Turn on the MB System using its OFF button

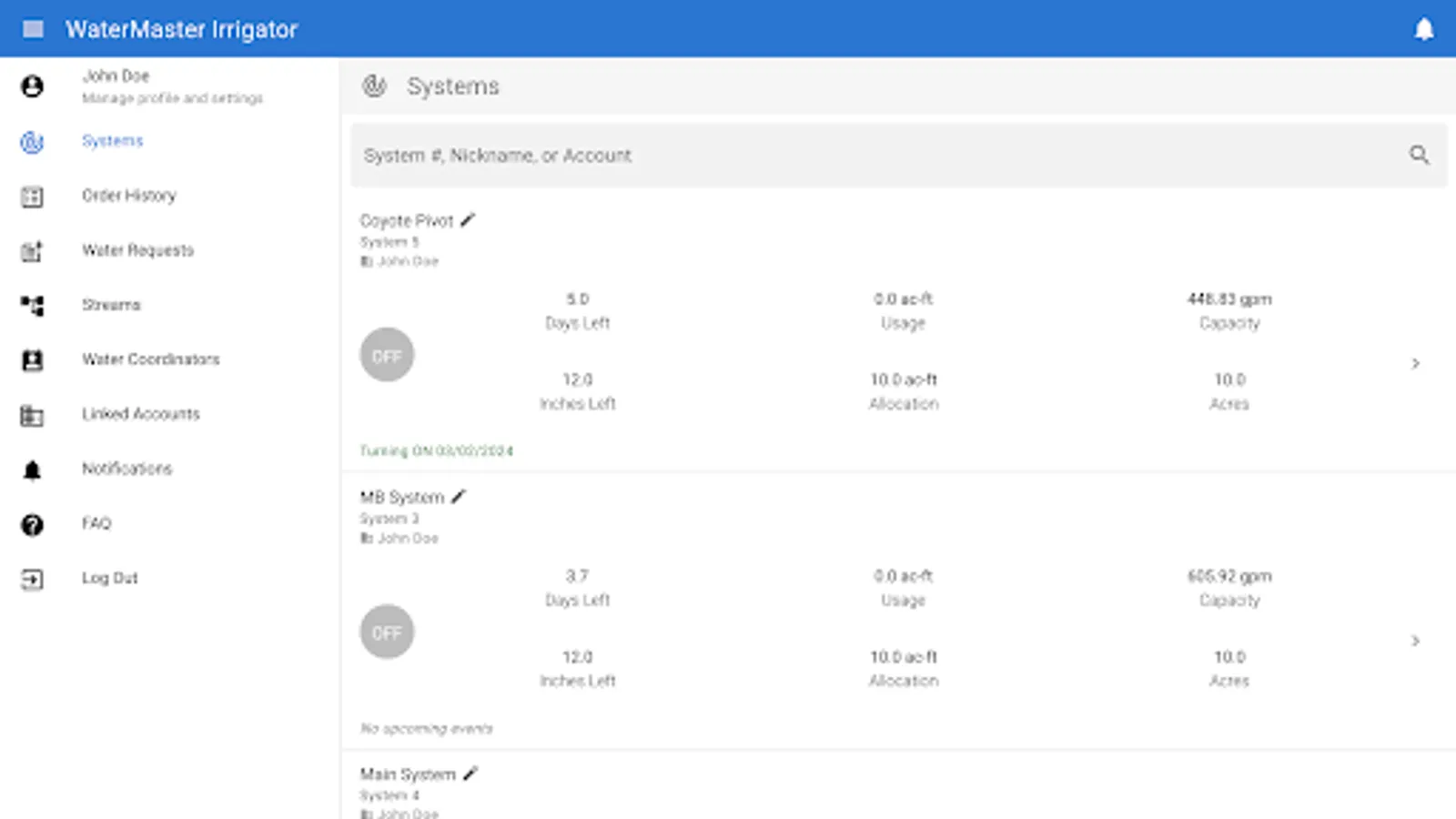(387, 632)
